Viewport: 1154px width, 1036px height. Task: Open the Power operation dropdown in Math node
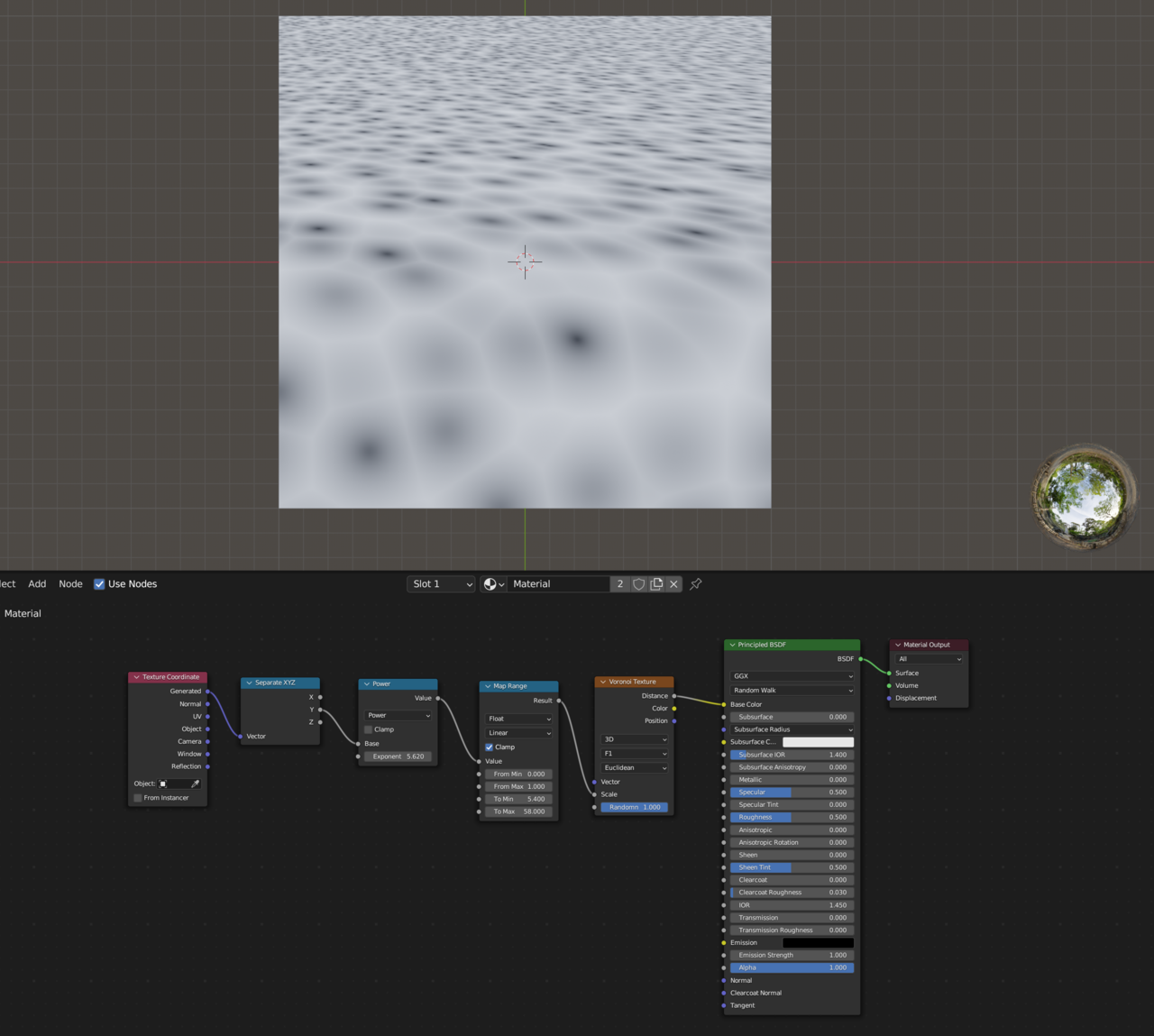click(x=397, y=715)
